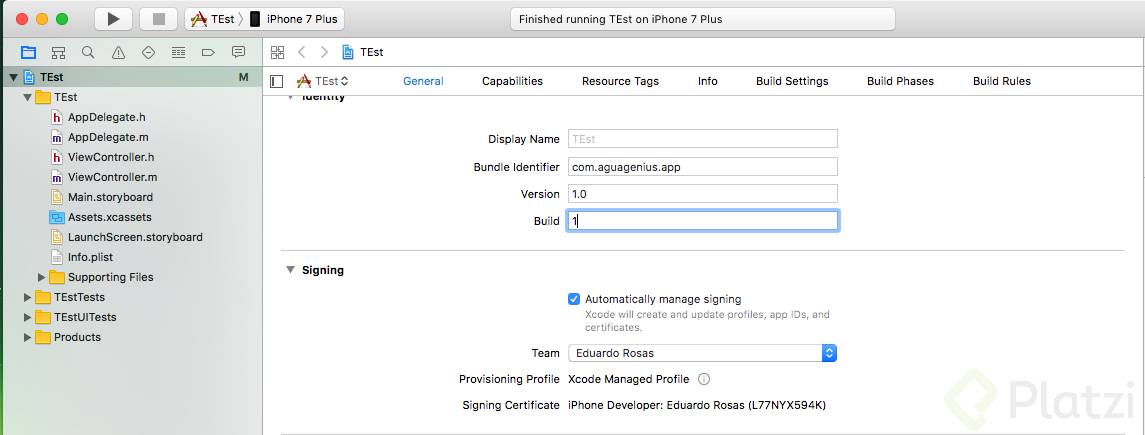Screen dimensions: 1145x435
Task: Expand the Products group
Action: [x=28, y=337]
